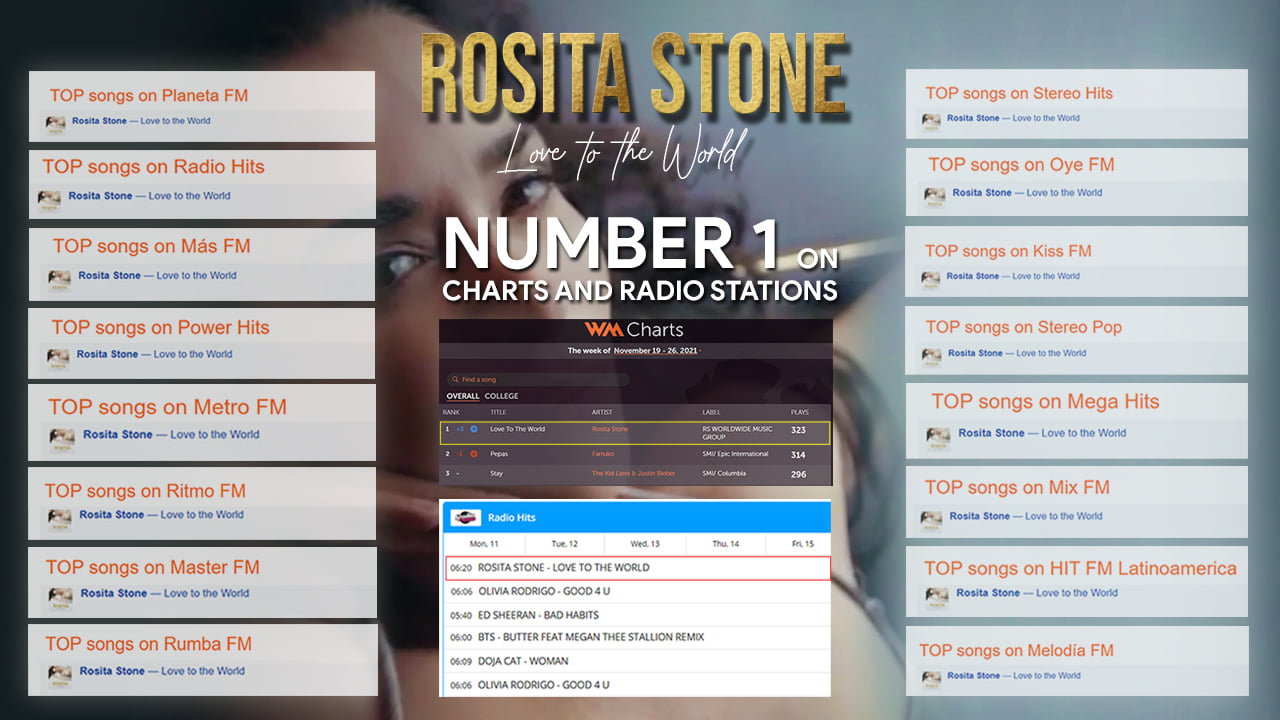Click Rosita Stone link under Mega Hits
1280x720 pixels.
tap(991, 433)
